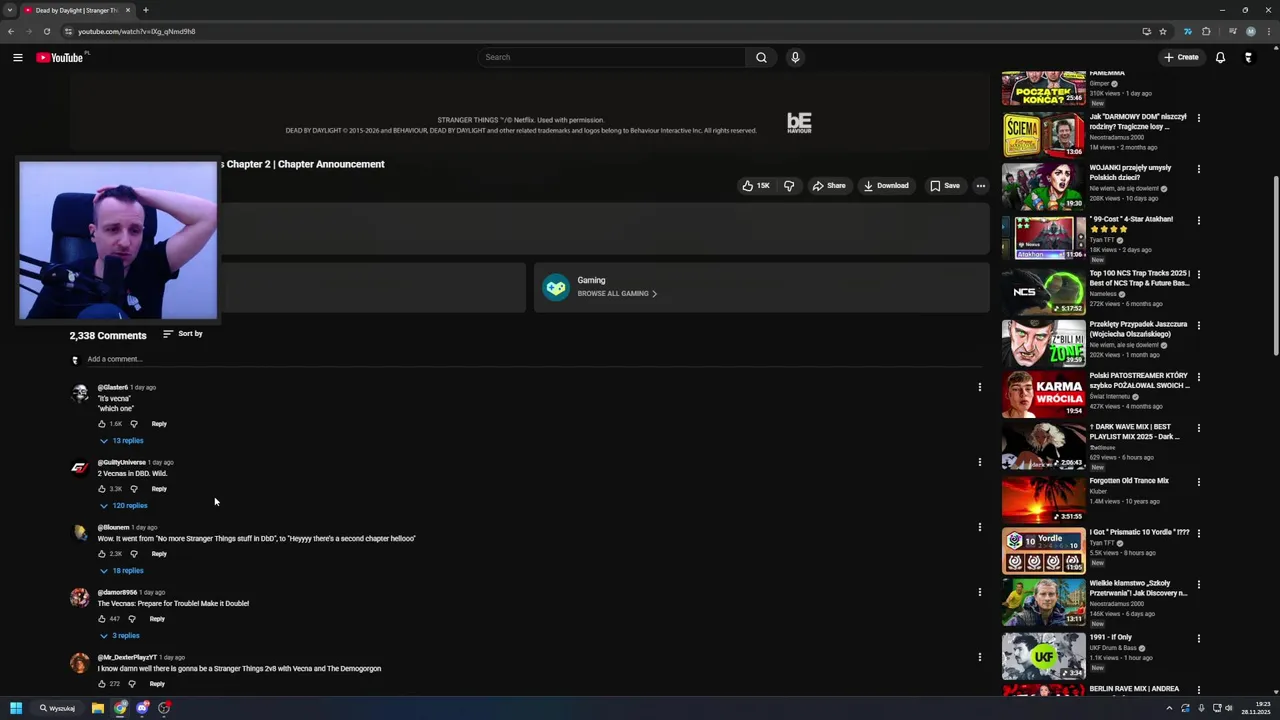Screen dimensions: 1280x720
Task: Open browser extensions puzzle icon
Action: point(1206,31)
